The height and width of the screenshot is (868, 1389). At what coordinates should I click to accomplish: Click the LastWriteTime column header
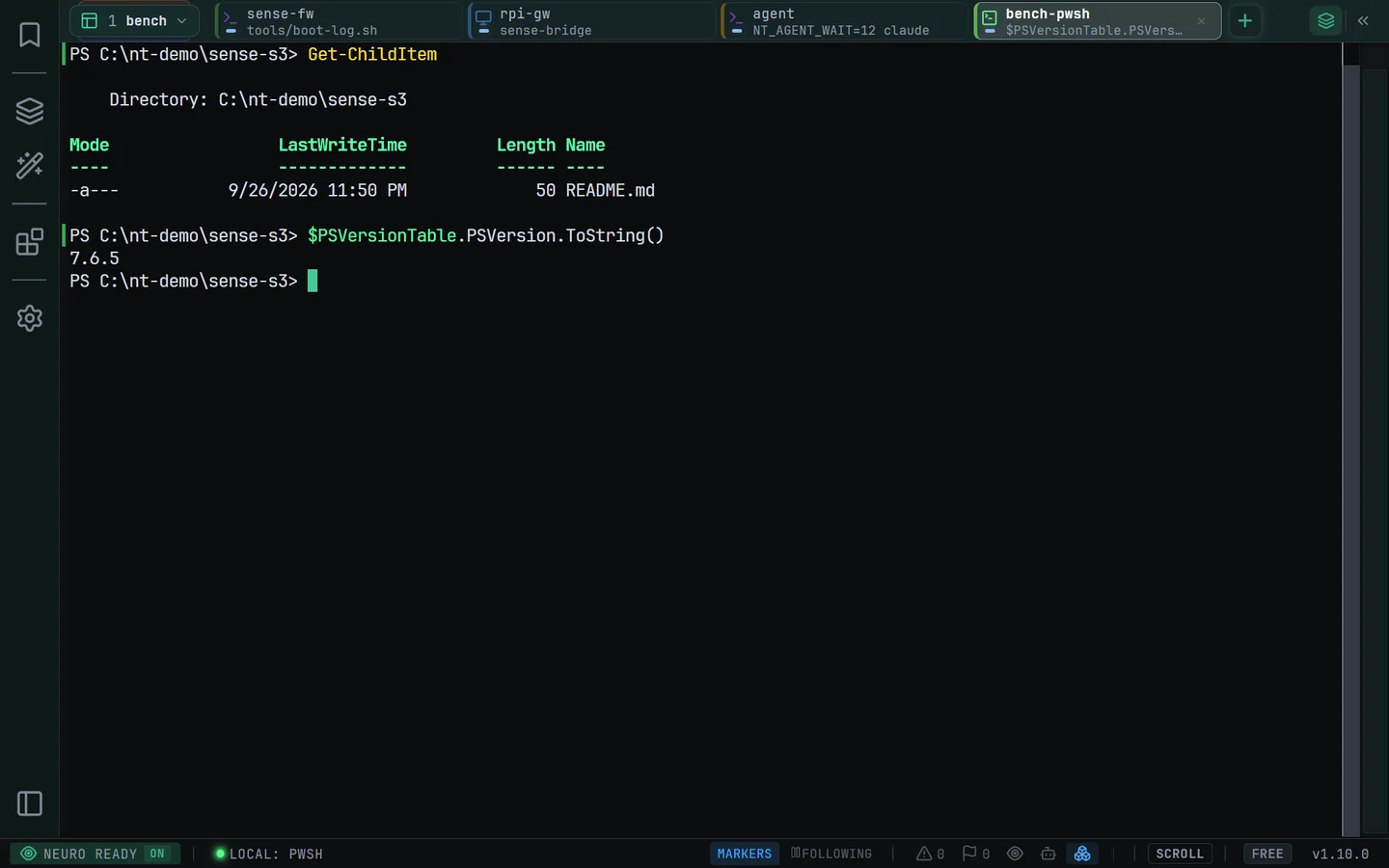(x=342, y=146)
